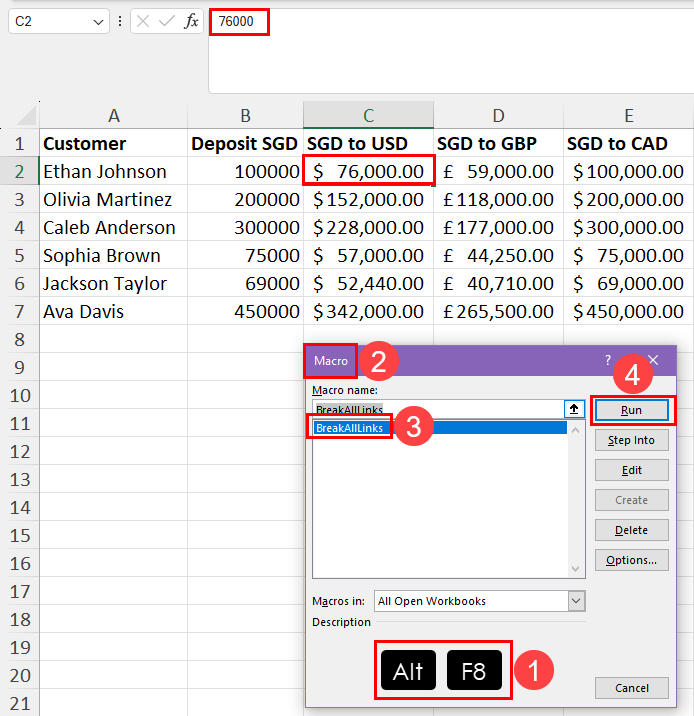Select the $ 52,440.00 cell
Image resolution: width=694 pixels, height=716 pixels.
tap(368, 284)
